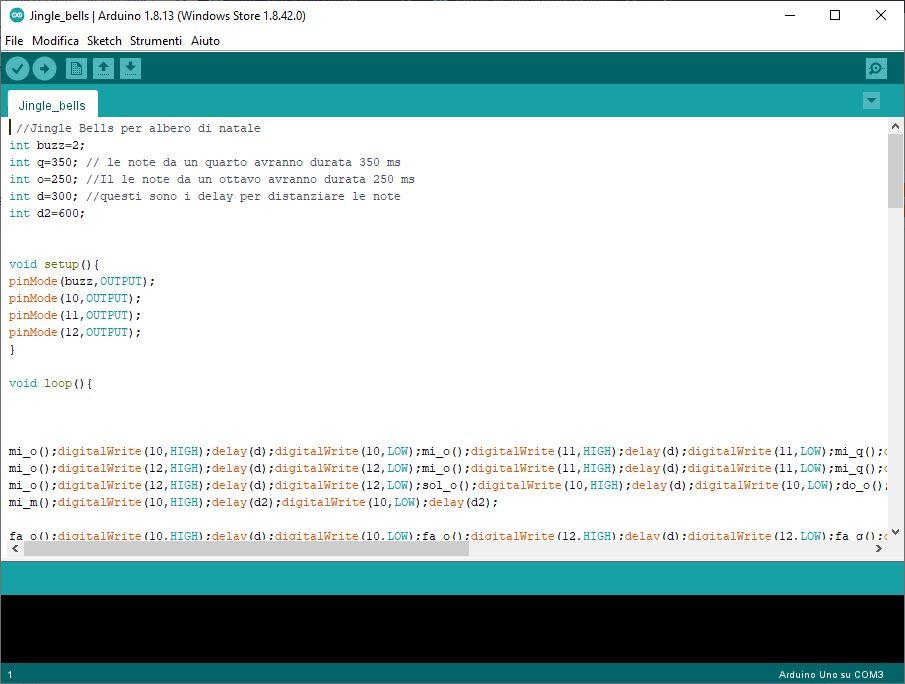Click the Arduino logo in the title bar
The width and height of the screenshot is (905, 684).
(17, 16)
